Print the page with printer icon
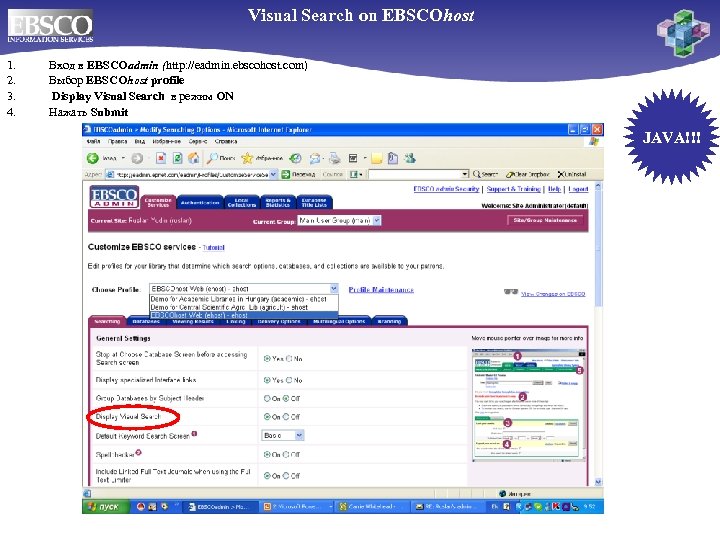This screenshot has width=720, height=540. (335, 158)
